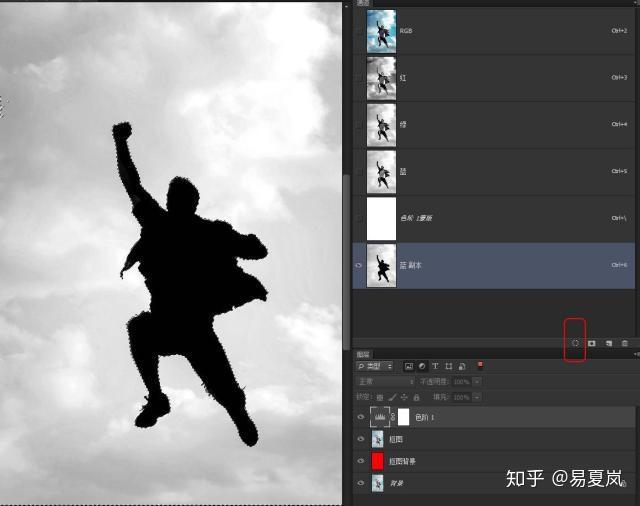Toggle the red layer filtering switch
This screenshot has width=640, height=506.
point(480,365)
